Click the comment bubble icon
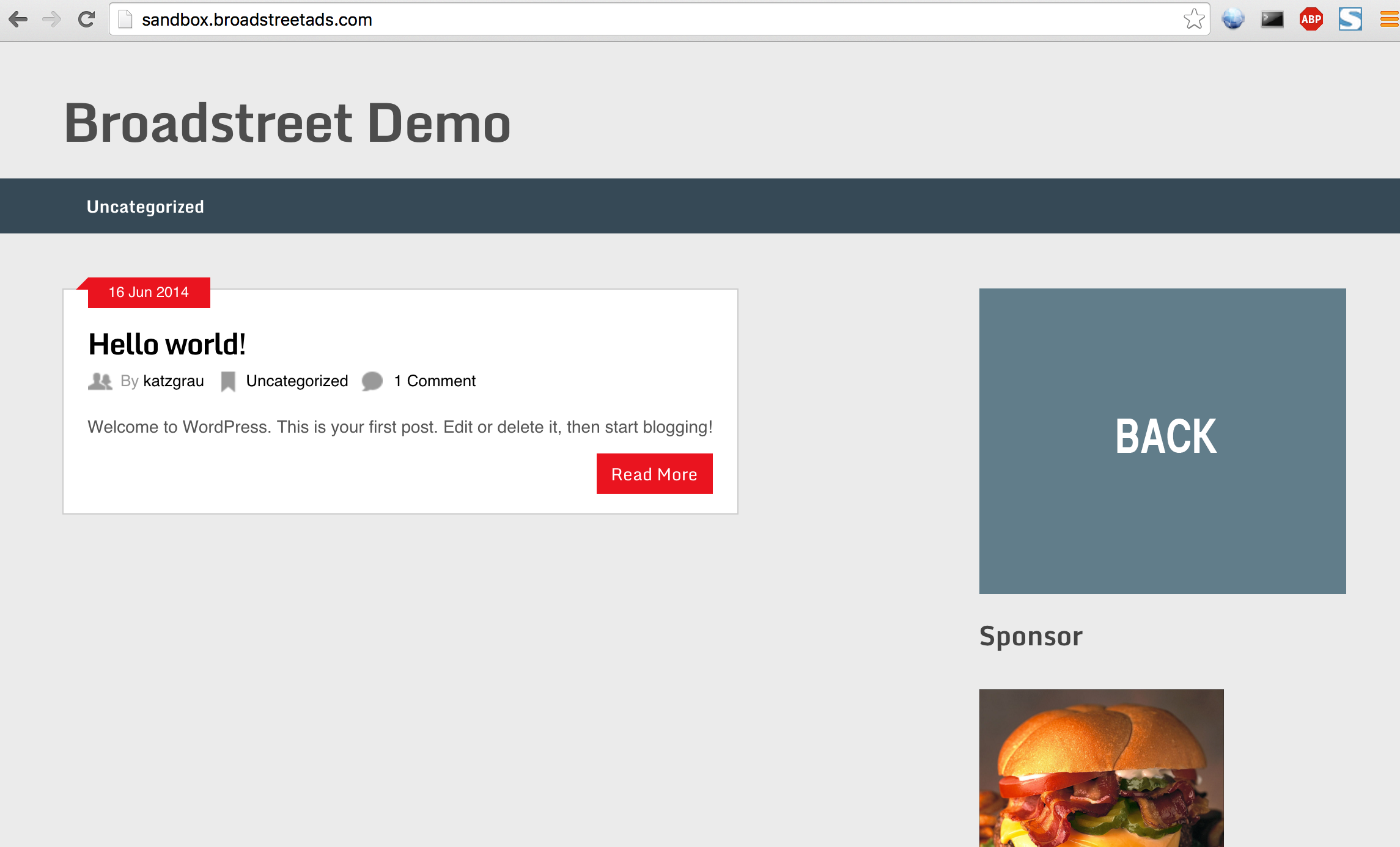This screenshot has width=1400, height=847. 372,381
